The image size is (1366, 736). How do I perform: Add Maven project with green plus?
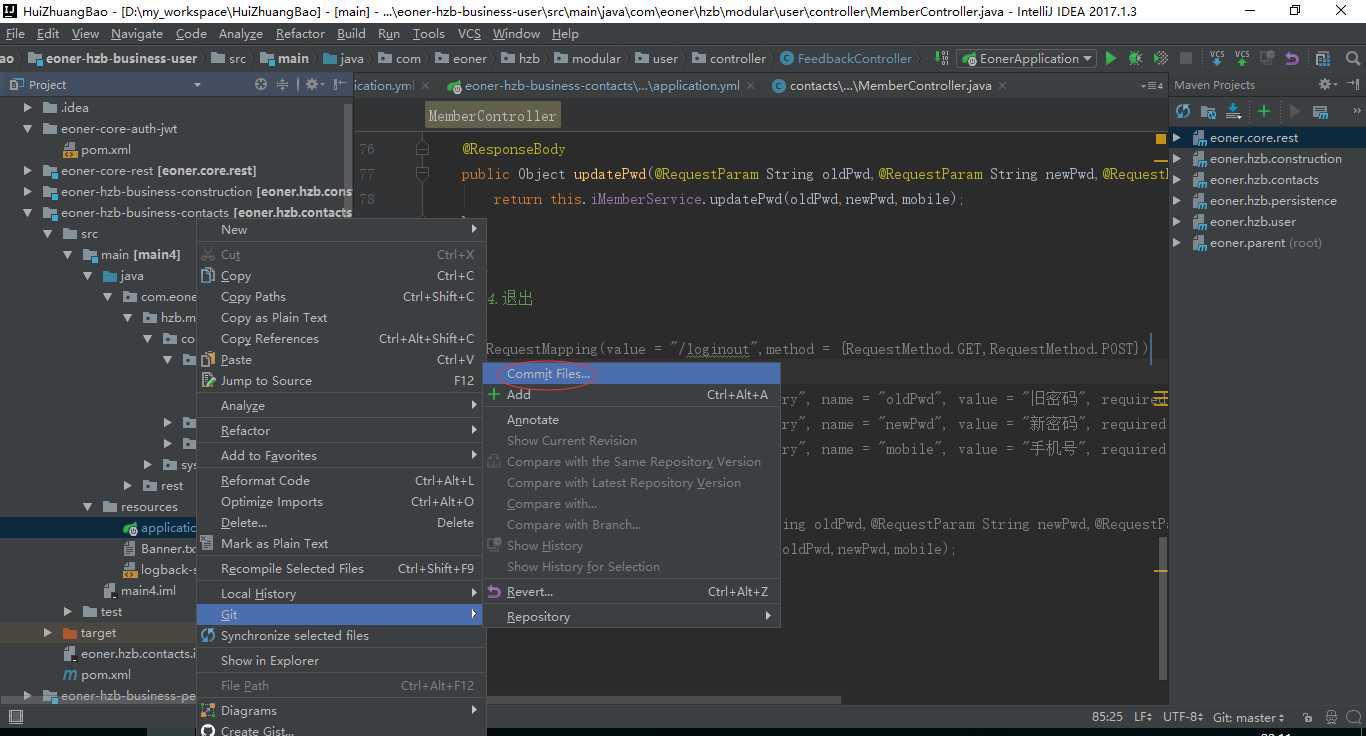(x=1264, y=111)
